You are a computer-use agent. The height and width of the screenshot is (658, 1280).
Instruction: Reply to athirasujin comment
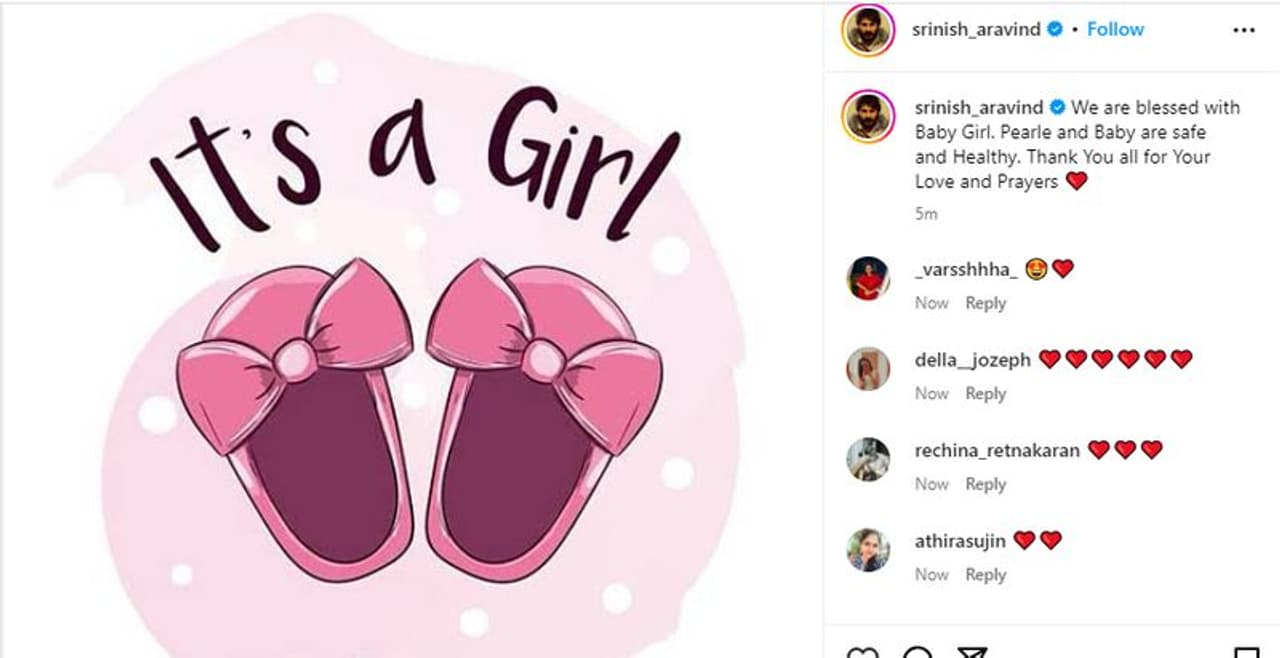(985, 575)
